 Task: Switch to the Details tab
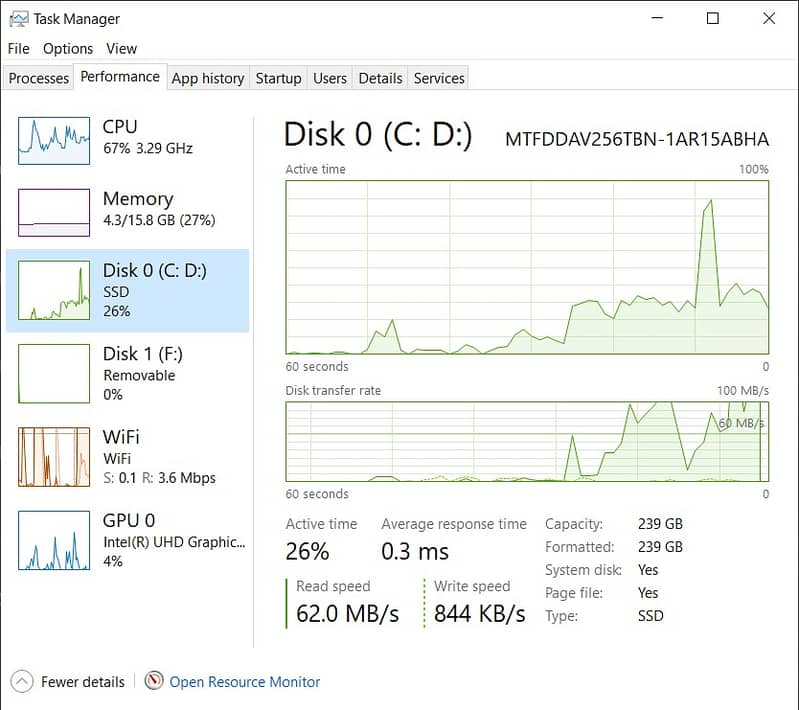click(x=380, y=78)
